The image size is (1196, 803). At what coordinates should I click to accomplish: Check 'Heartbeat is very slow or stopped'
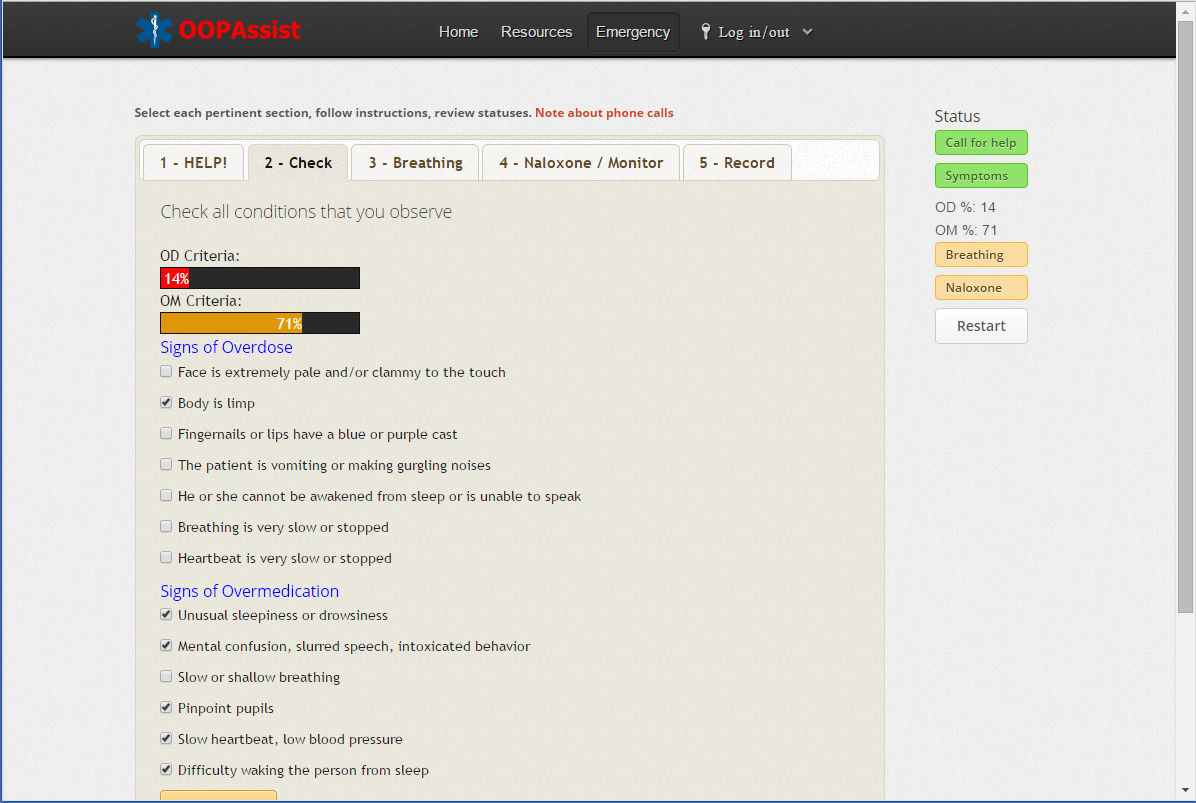pos(166,557)
